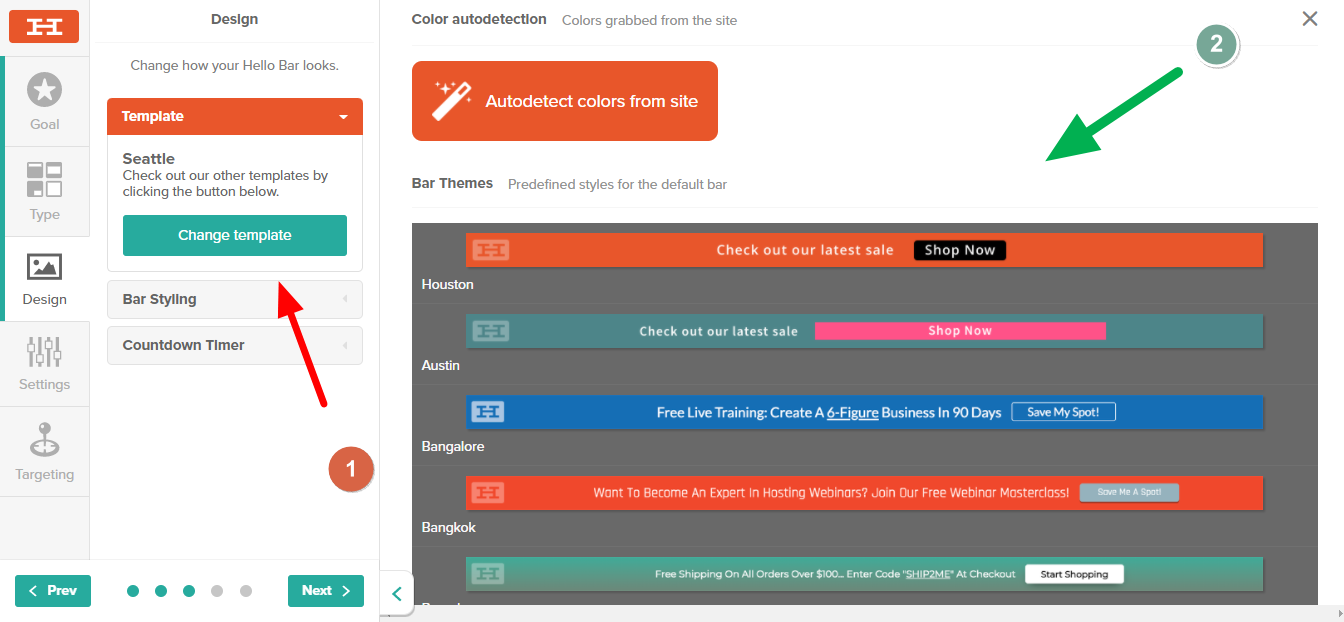
Task: Click the Houston theme name label
Action: [448, 285]
